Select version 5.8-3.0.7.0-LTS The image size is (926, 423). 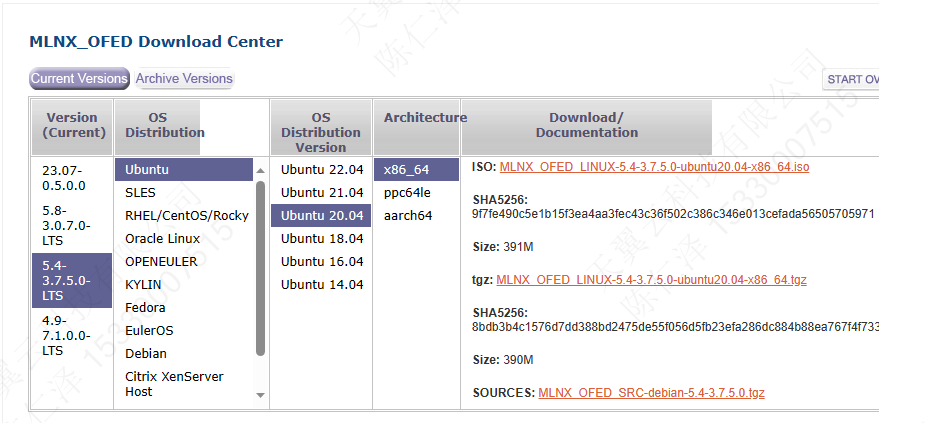pyautogui.click(x=71, y=225)
